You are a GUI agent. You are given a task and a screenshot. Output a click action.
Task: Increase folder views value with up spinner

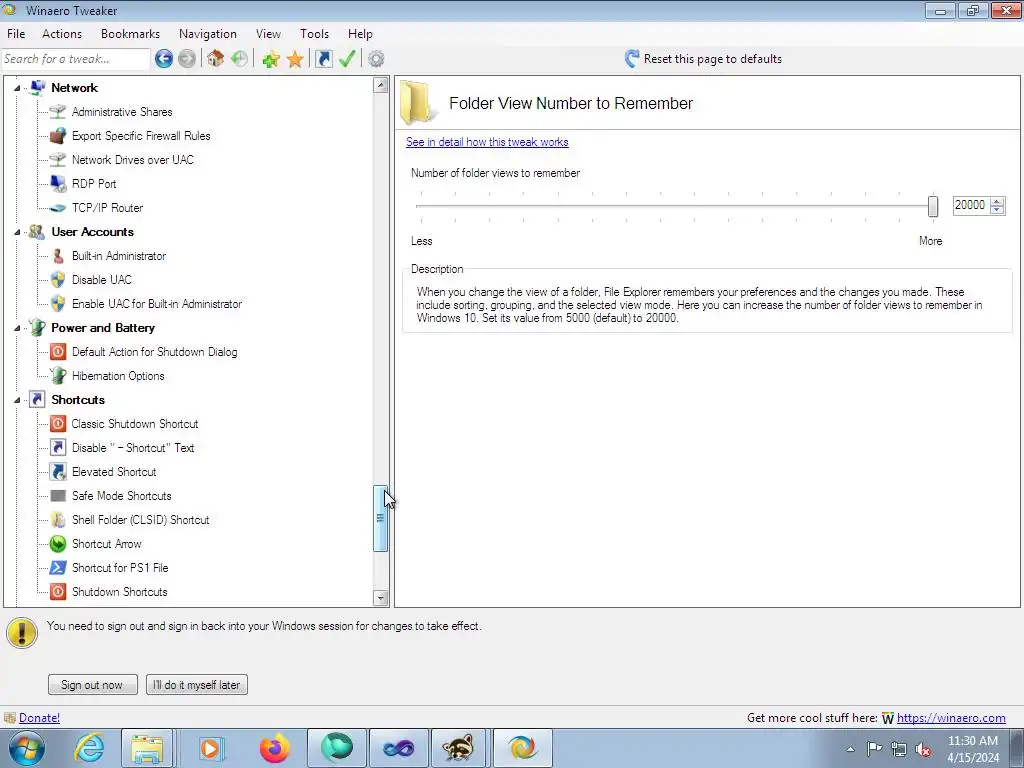pyautogui.click(x=997, y=201)
